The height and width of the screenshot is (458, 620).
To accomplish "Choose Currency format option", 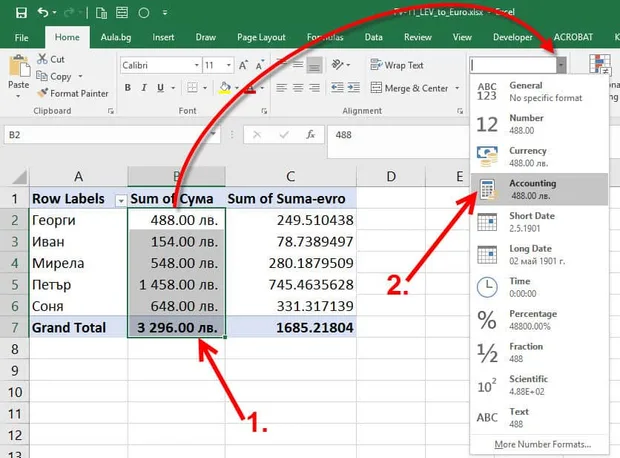I will coord(539,157).
